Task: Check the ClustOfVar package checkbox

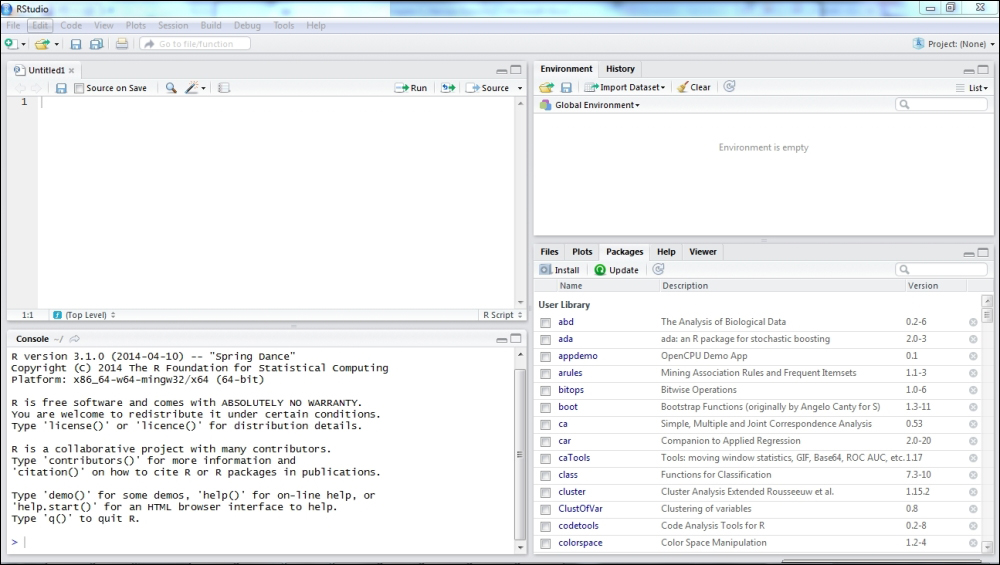Action: point(545,510)
